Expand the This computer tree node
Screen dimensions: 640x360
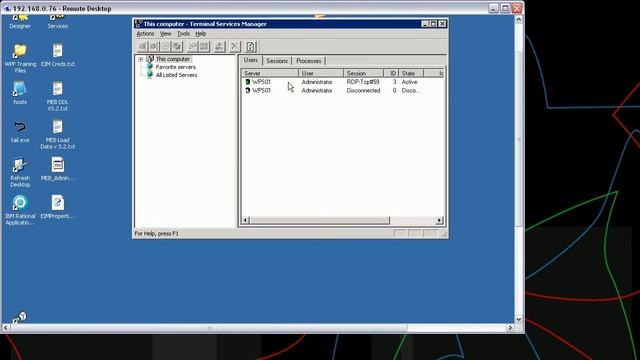coord(141,59)
